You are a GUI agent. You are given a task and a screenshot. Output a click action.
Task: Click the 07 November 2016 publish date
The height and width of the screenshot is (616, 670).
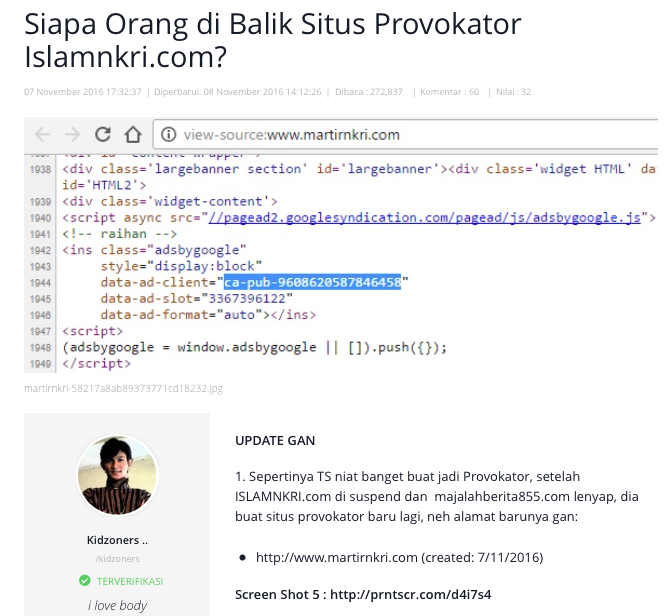(82, 92)
